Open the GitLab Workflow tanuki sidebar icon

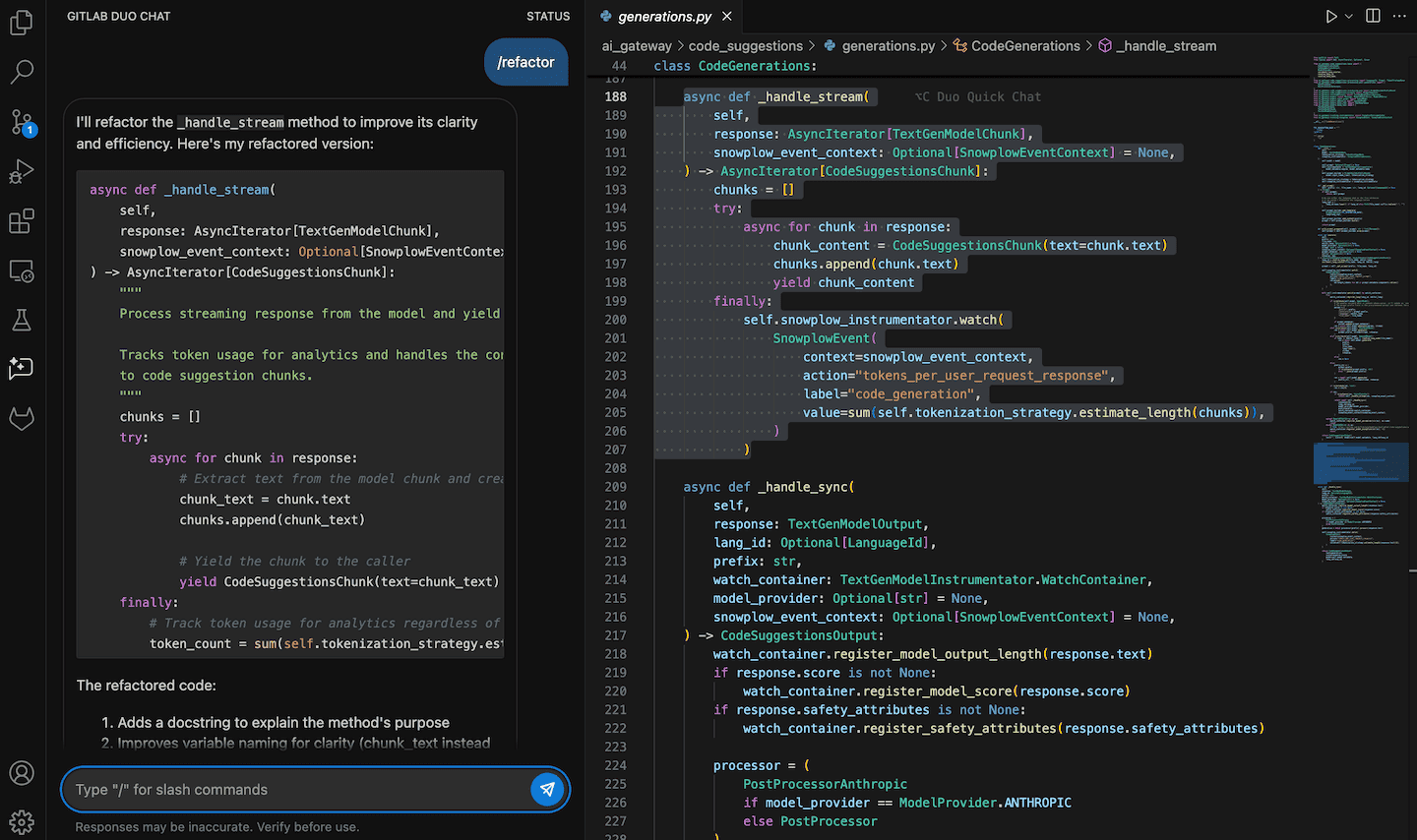click(22, 418)
